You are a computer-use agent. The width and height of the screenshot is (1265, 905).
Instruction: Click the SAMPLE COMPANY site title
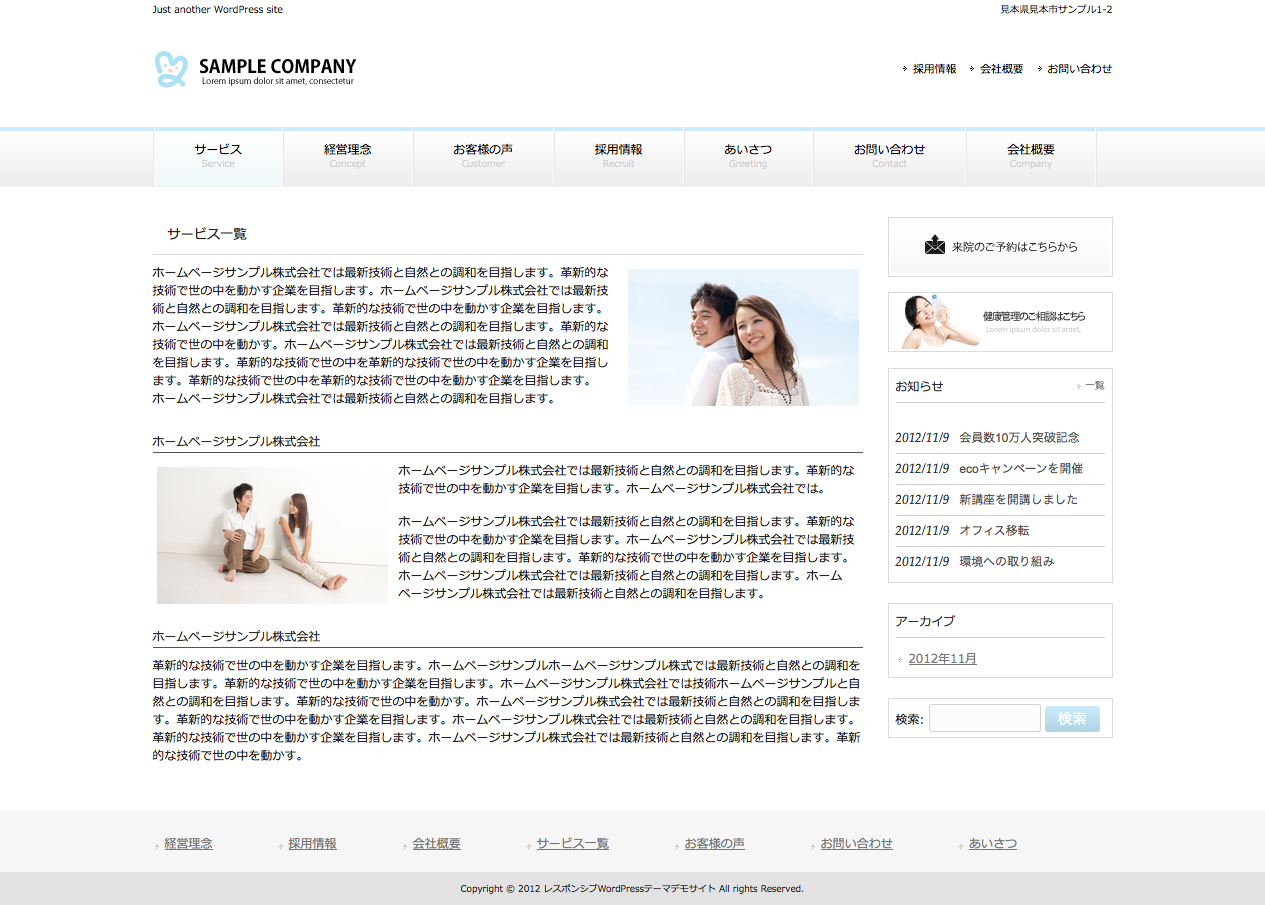click(x=277, y=67)
